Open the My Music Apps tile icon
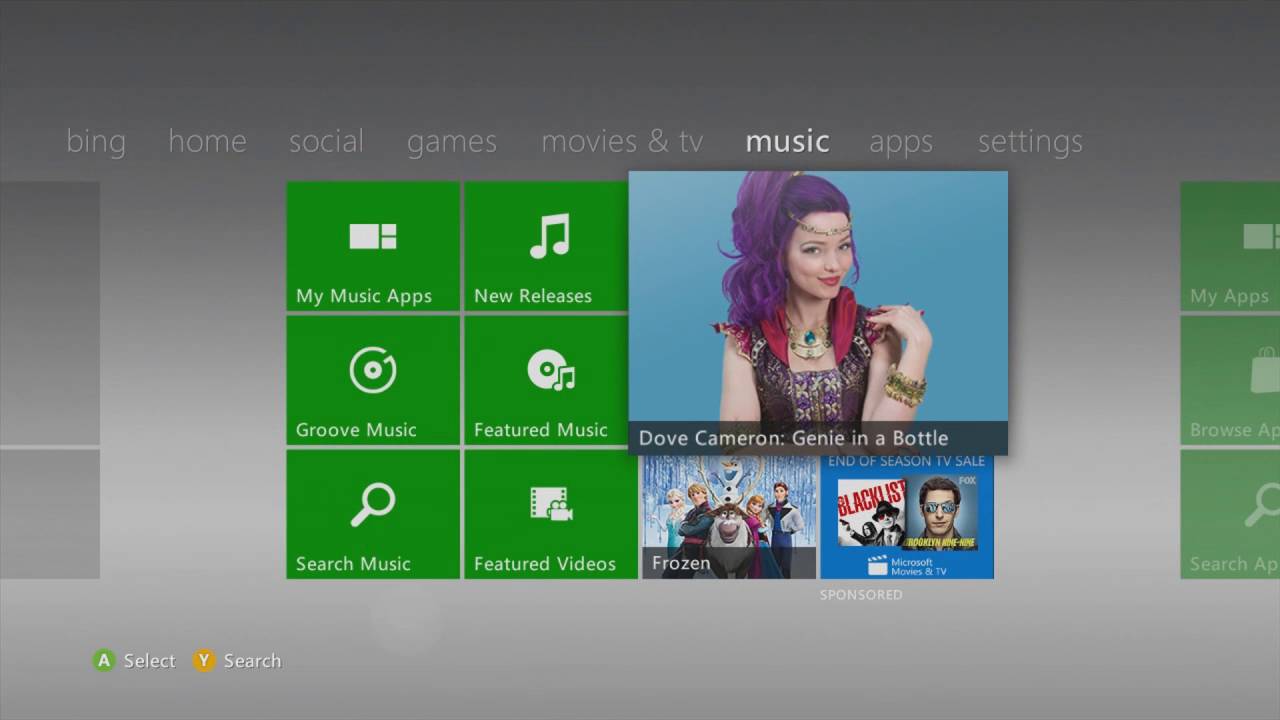The height and width of the screenshot is (720, 1280). pyautogui.click(x=373, y=237)
